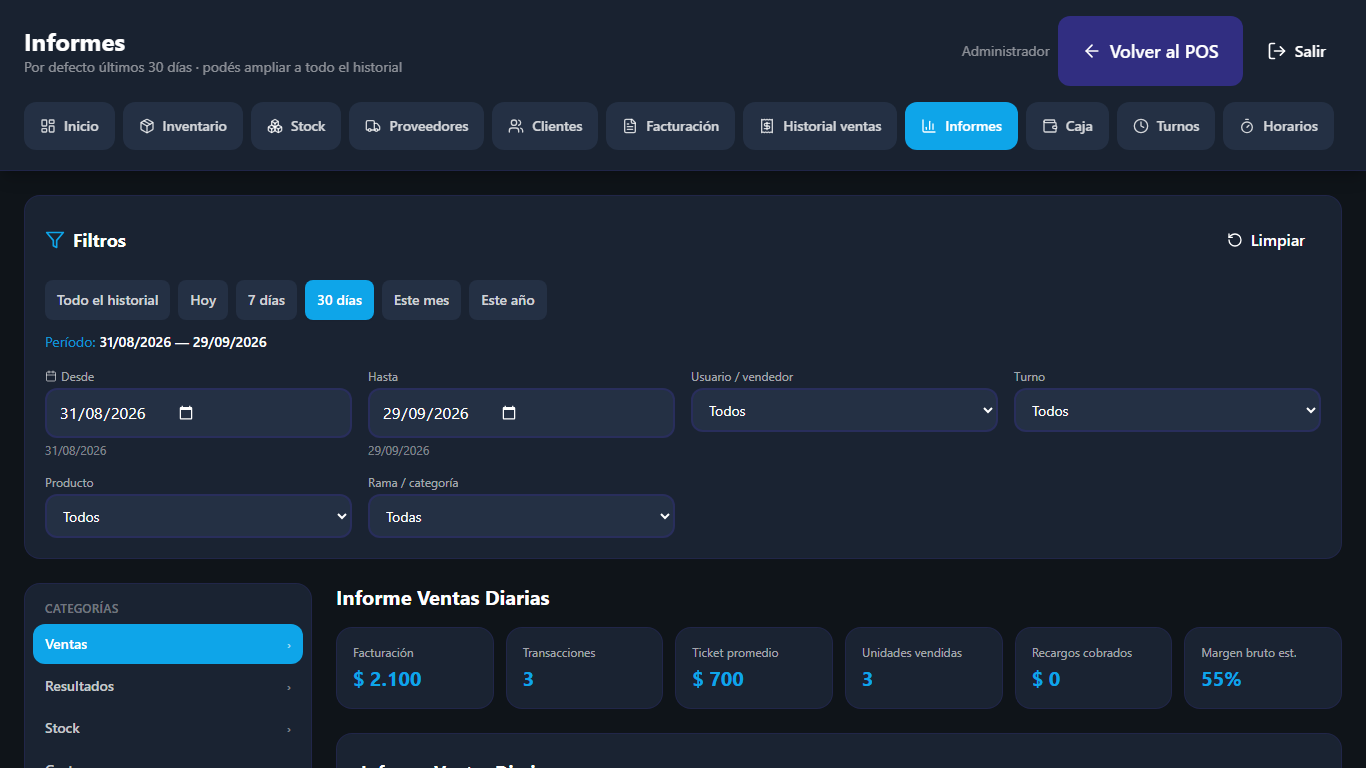The image size is (1366, 768).
Task: Click the Clientes people icon
Action: (516, 126)
